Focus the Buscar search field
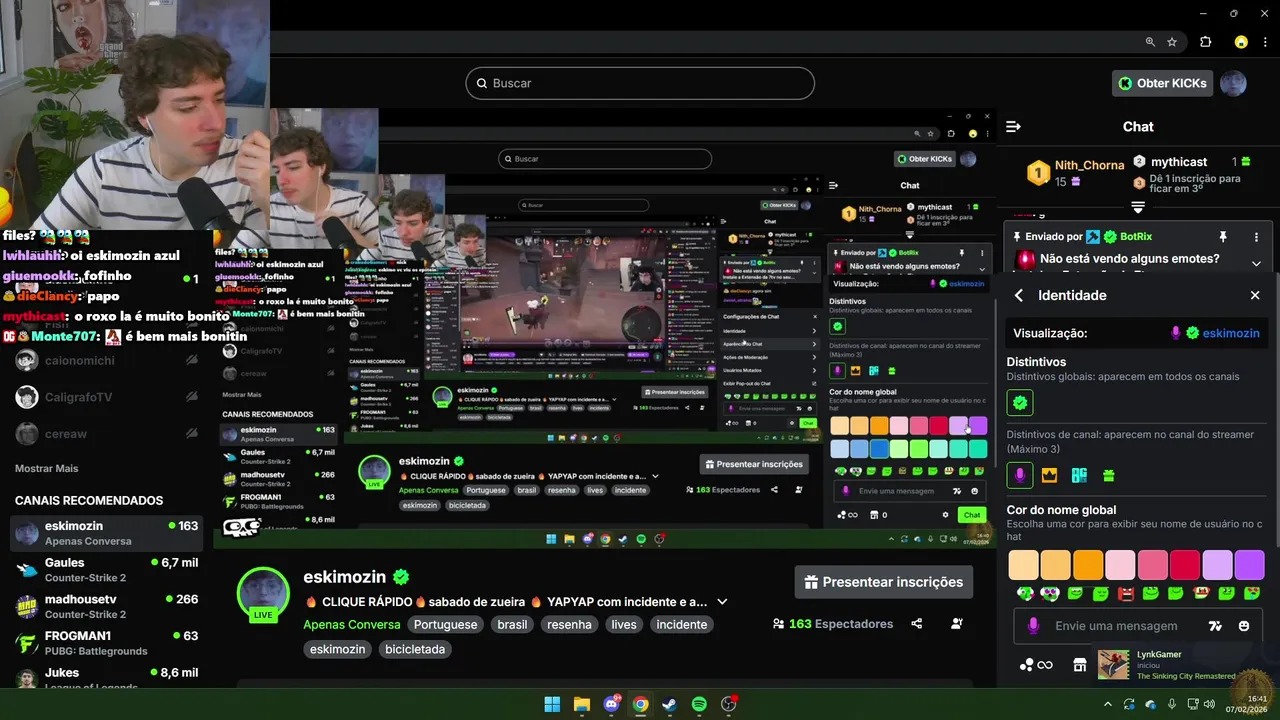Screen dimensions: 1280x720 click(x=640, y=83)
